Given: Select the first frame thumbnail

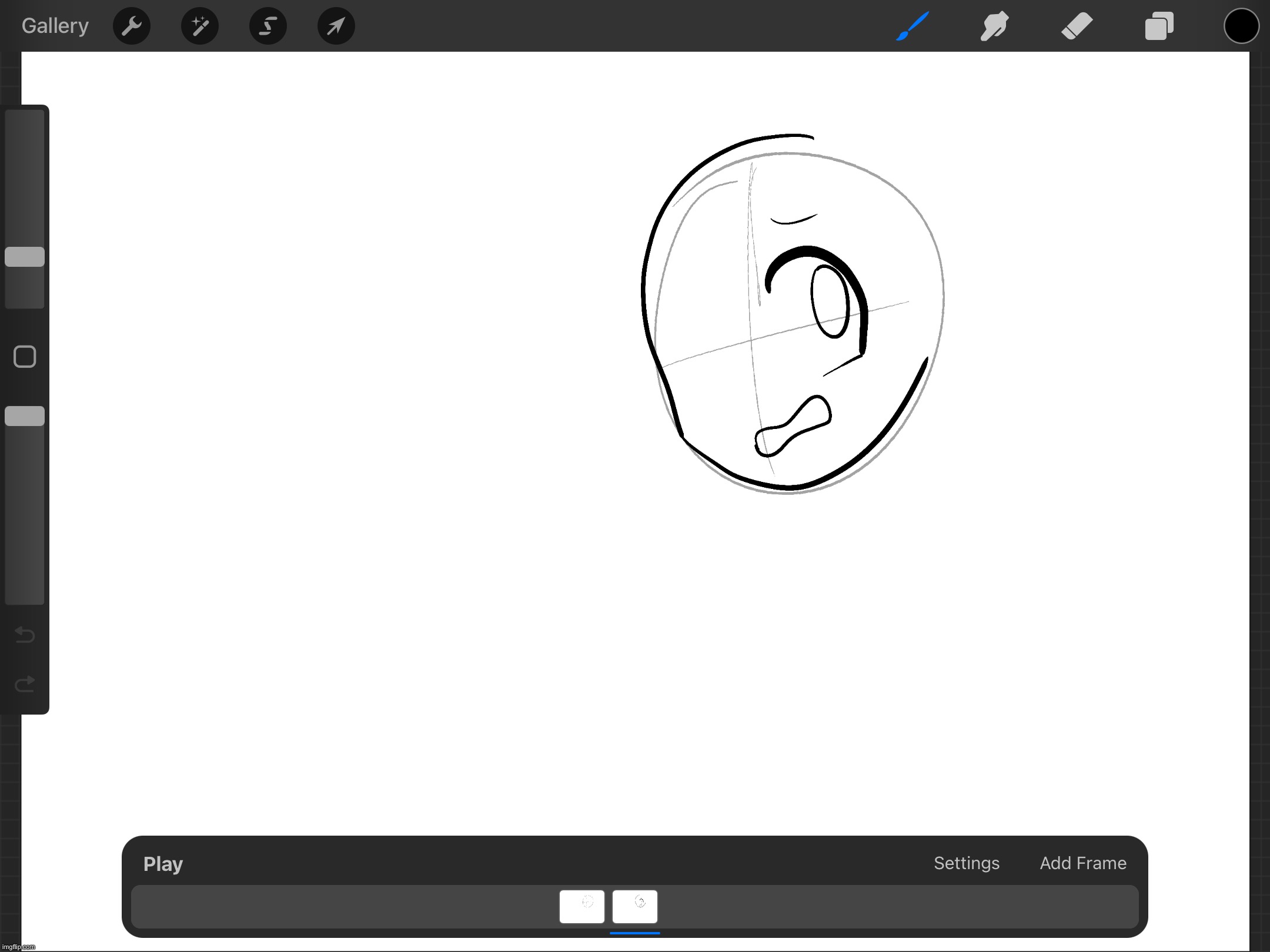Looking at the screenshot, I should coord(582,907).
